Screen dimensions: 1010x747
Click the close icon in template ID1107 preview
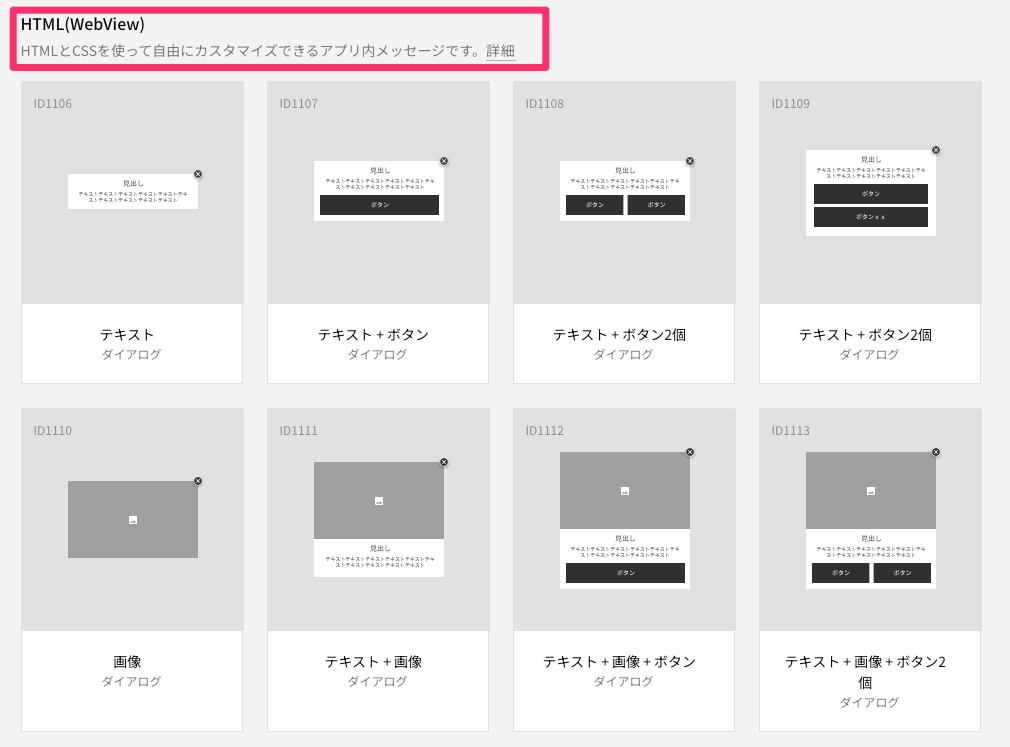click(443, 160)
